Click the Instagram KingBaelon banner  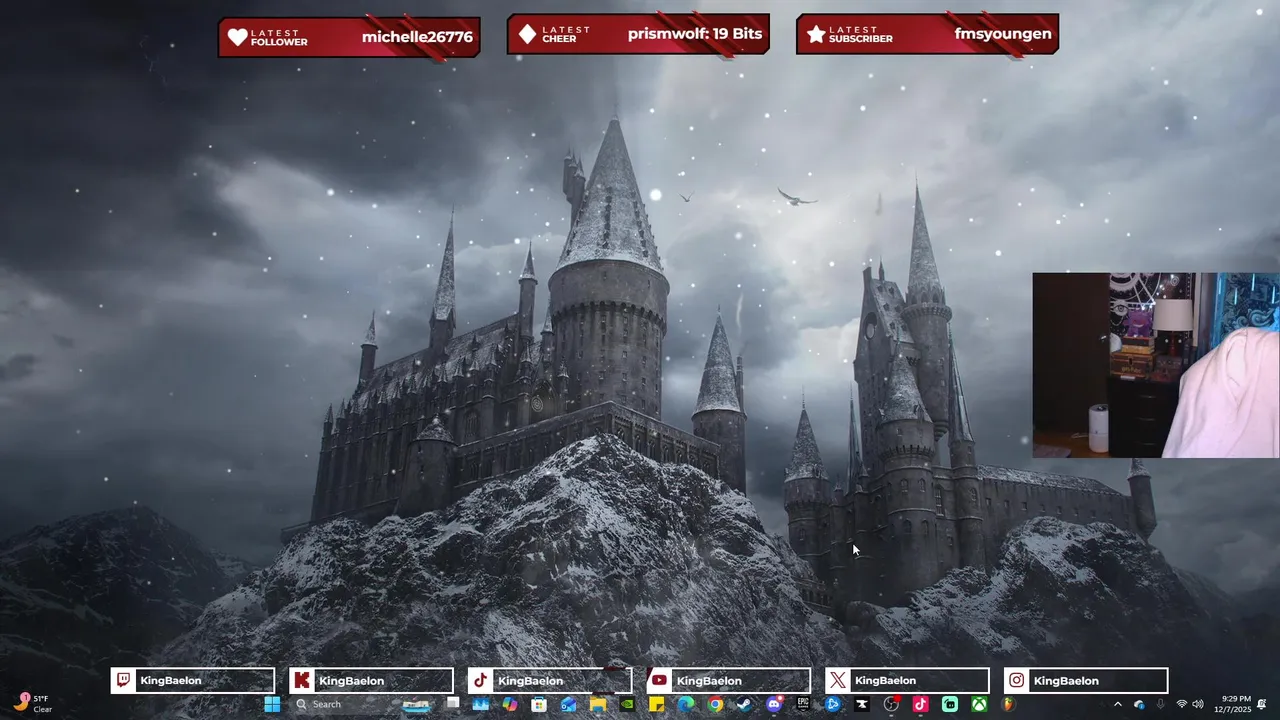coord(1086,681)
